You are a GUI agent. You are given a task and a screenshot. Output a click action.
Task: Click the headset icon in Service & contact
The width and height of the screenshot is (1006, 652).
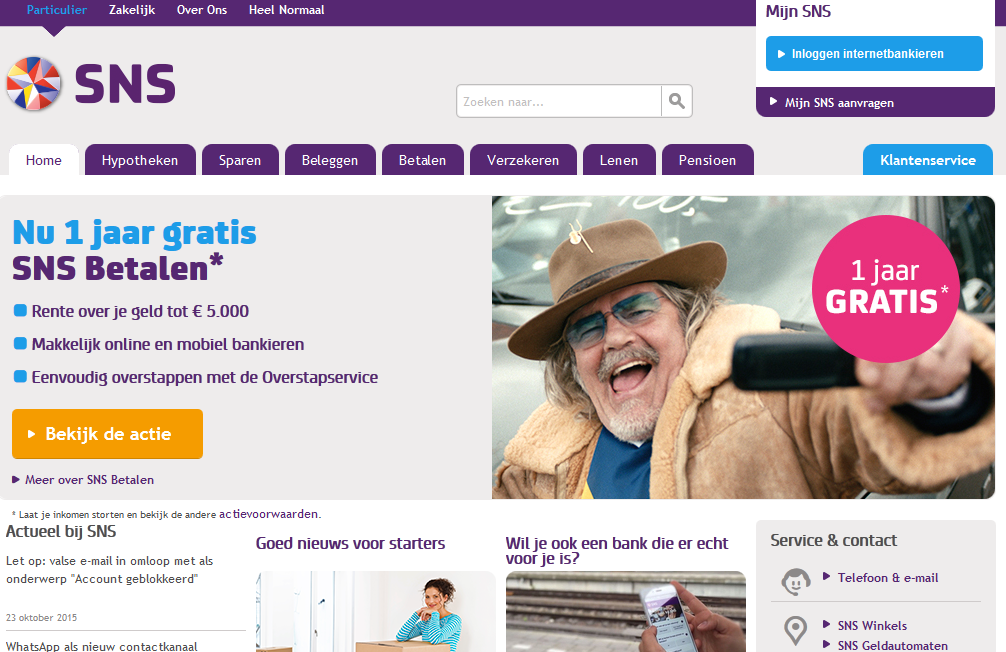point(796,581)
